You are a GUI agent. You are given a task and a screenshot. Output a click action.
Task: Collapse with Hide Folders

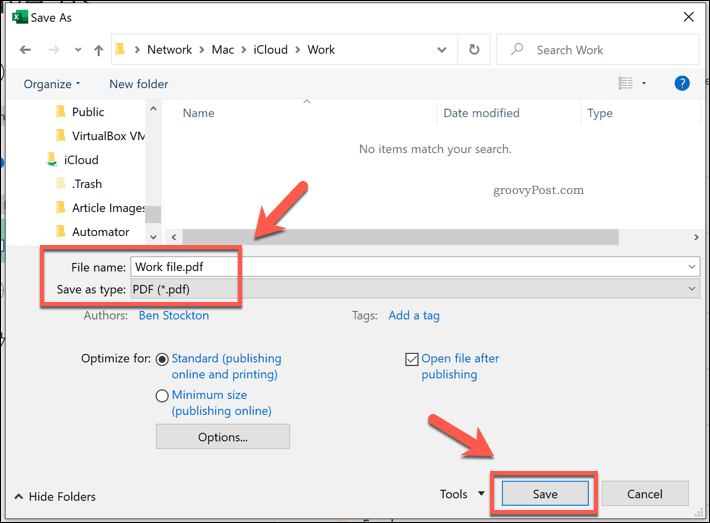point(55,497)
